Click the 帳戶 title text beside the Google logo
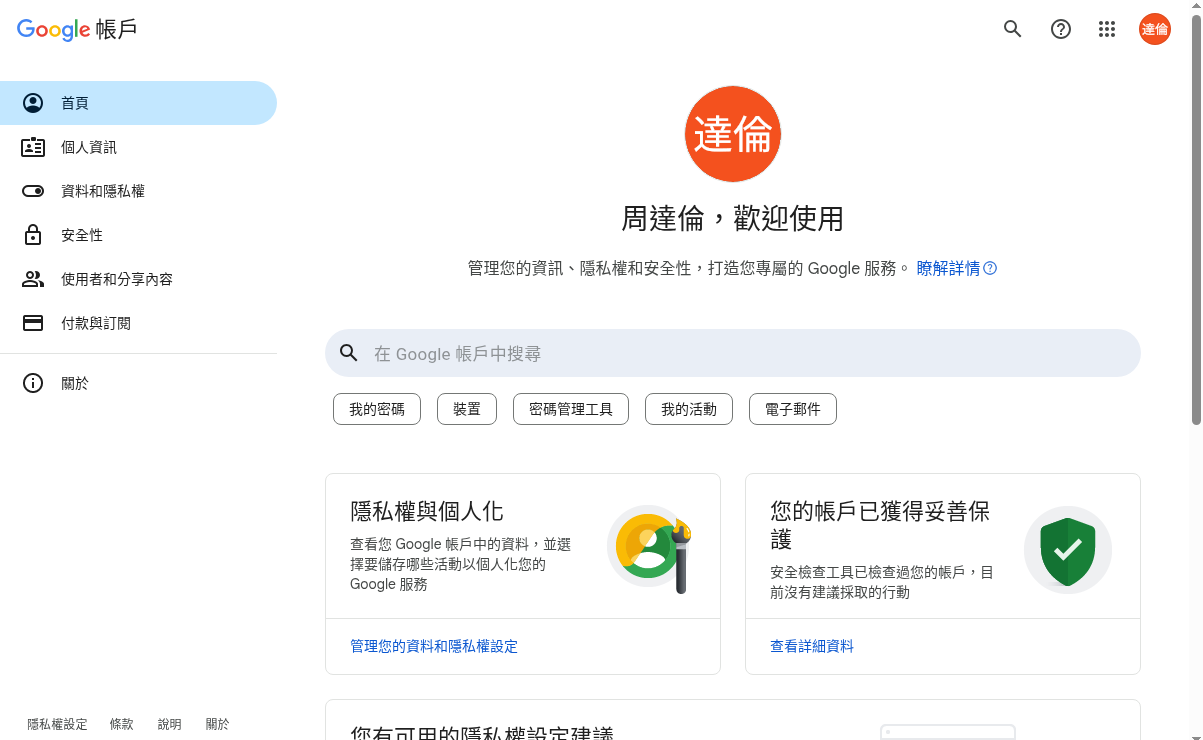Image resolution: width=1203 pixels, height=740 pixels. [x=117, y=29]
